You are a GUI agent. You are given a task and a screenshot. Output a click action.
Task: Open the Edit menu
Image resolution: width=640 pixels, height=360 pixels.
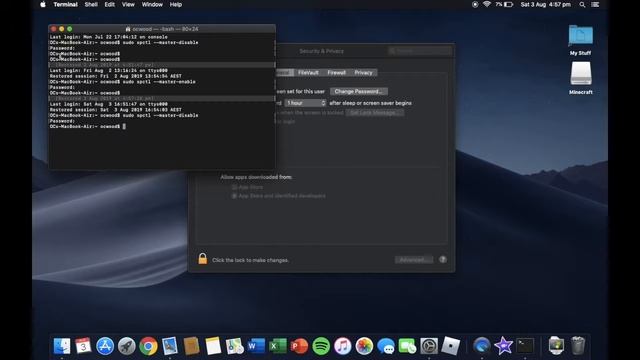[109, 4]
